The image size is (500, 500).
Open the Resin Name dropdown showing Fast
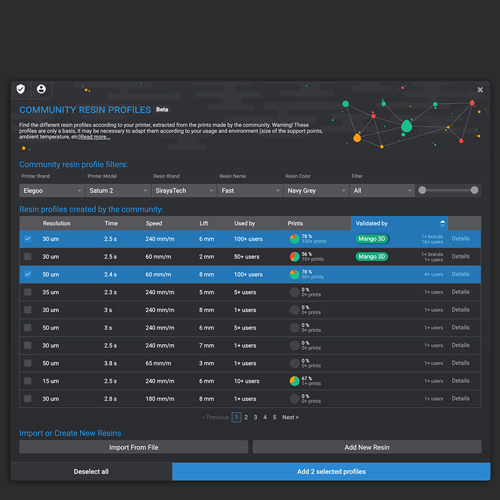tap(250, 190)
